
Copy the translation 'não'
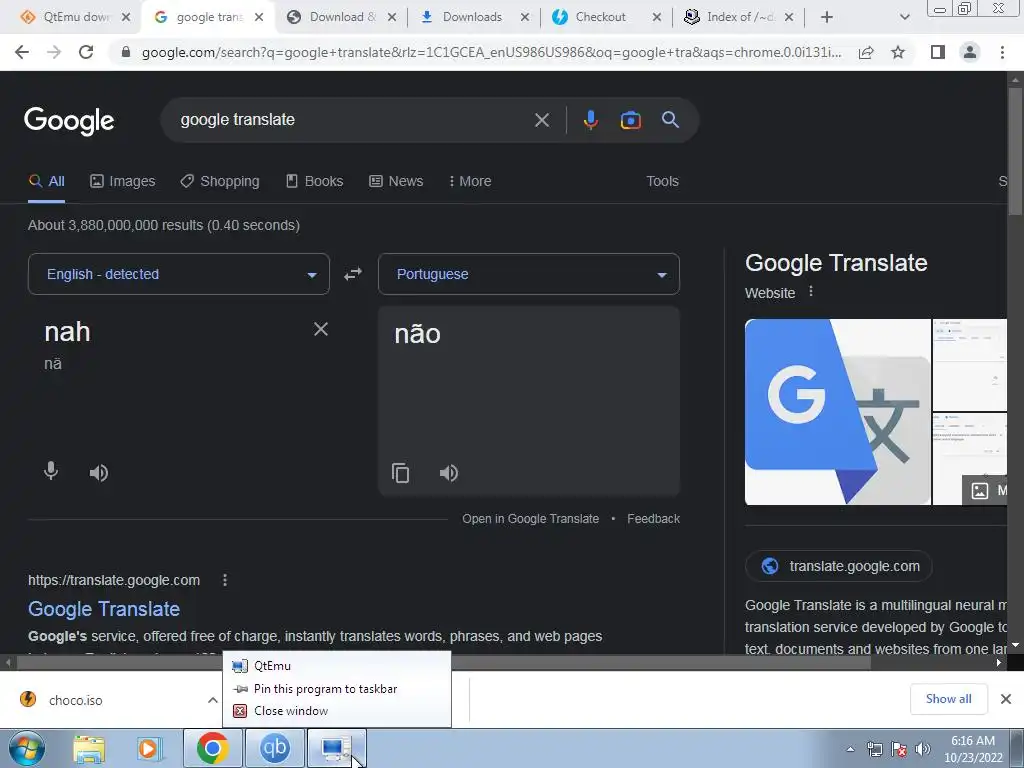(400, 472)
